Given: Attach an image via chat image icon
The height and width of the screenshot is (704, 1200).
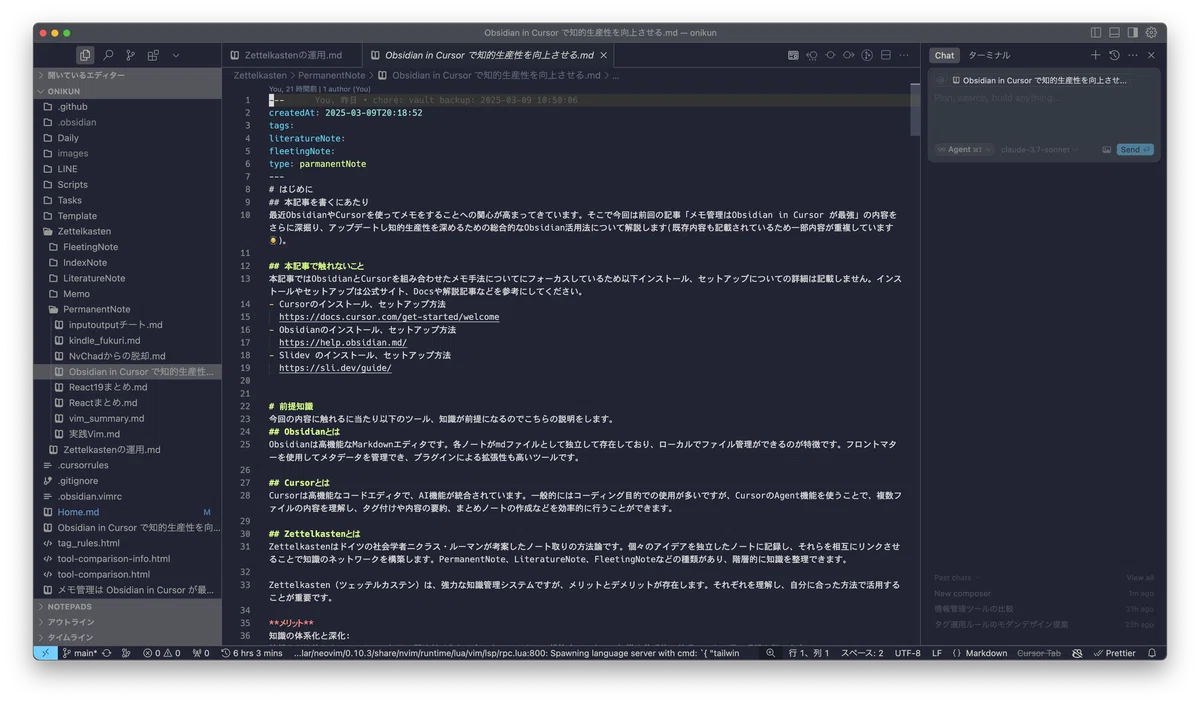Looking at the screenshot, I should [x=1107, y=149].
